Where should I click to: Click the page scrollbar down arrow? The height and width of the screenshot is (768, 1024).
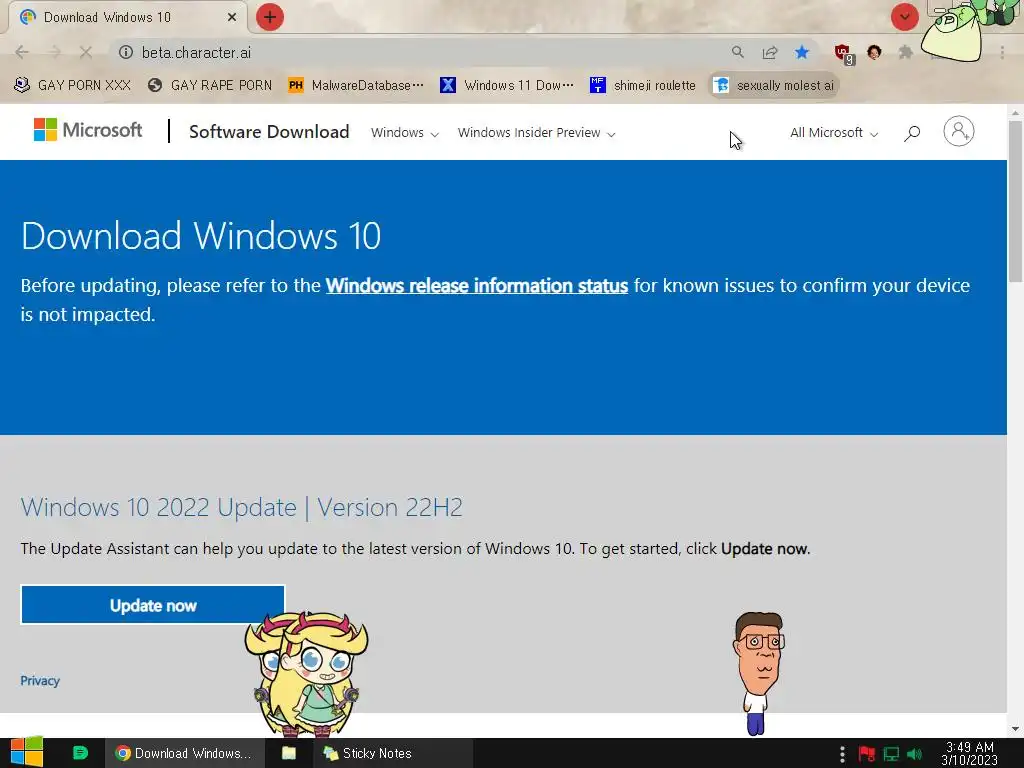click(1016, 729)
